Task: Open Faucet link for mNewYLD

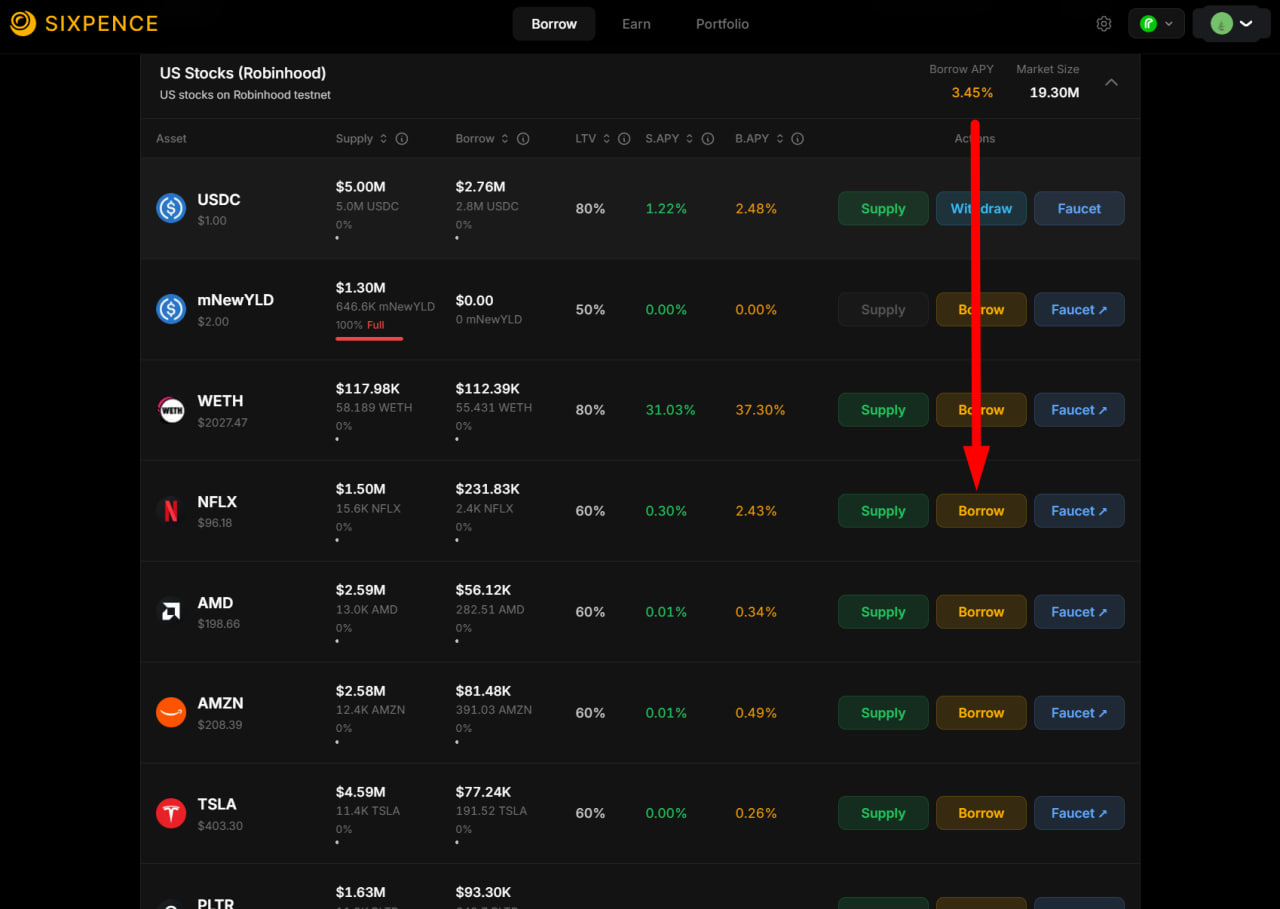Action: click(1079, 309)
